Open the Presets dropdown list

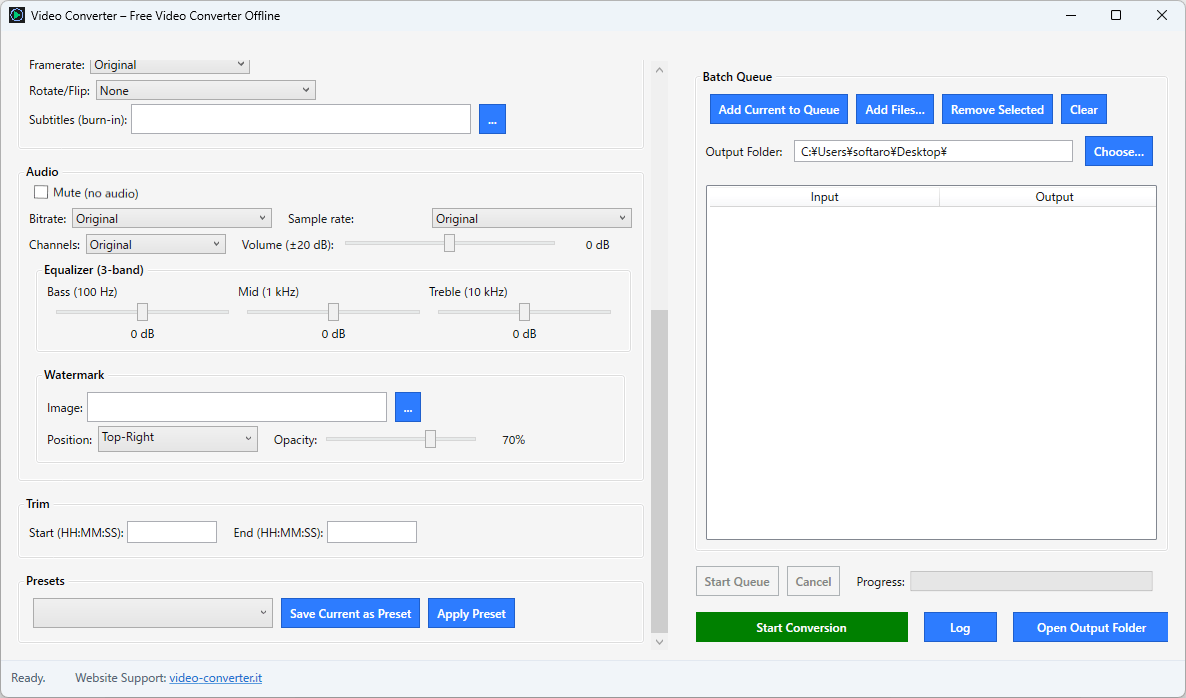click(x=153, y=613)
